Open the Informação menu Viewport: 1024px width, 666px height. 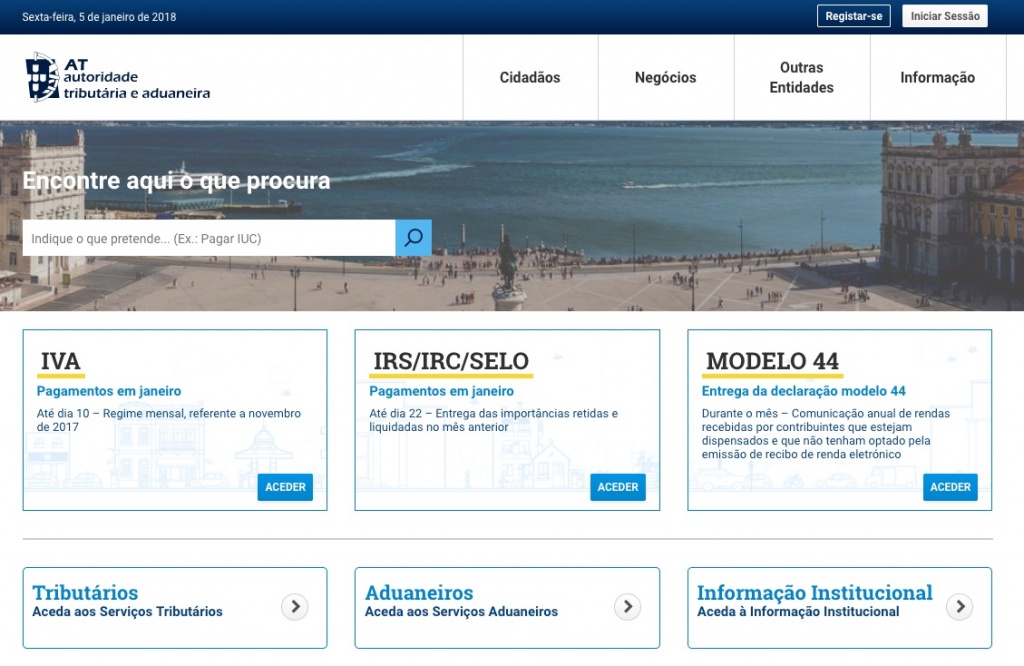point(937,77)
